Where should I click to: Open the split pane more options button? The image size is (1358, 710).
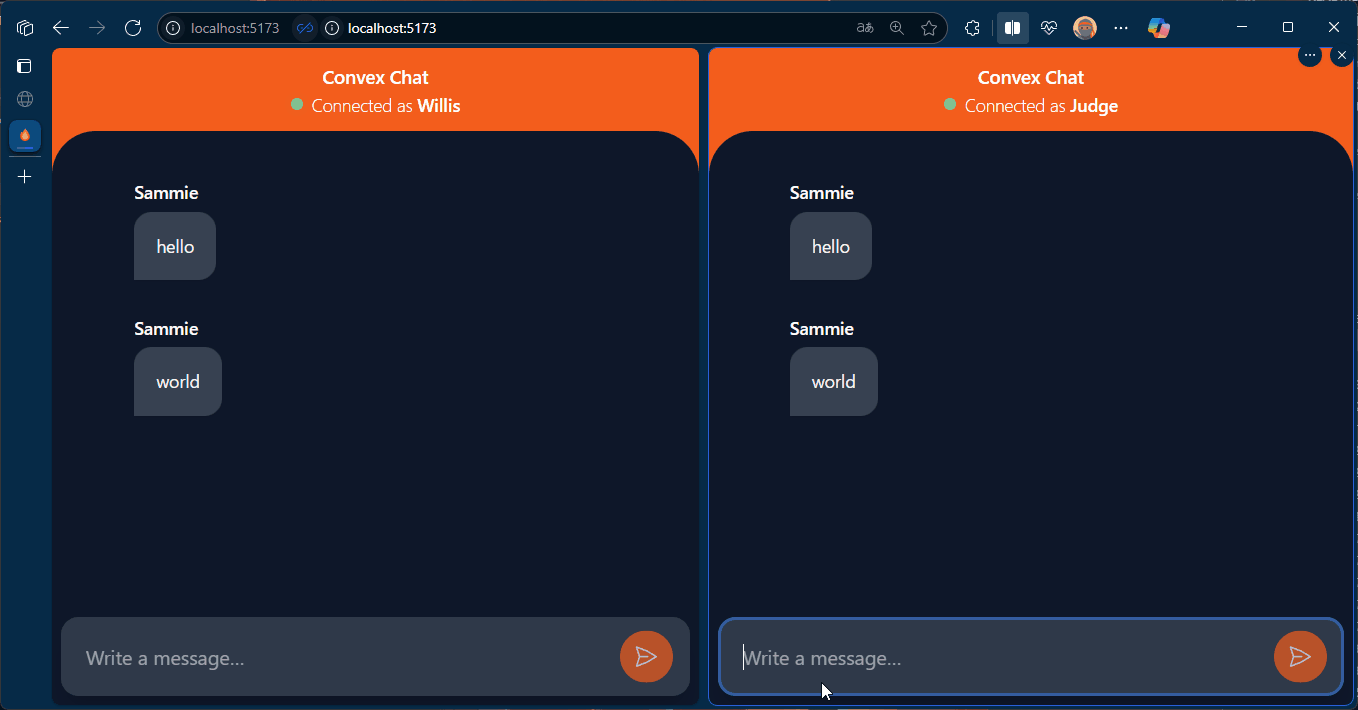pos(1310,55)
